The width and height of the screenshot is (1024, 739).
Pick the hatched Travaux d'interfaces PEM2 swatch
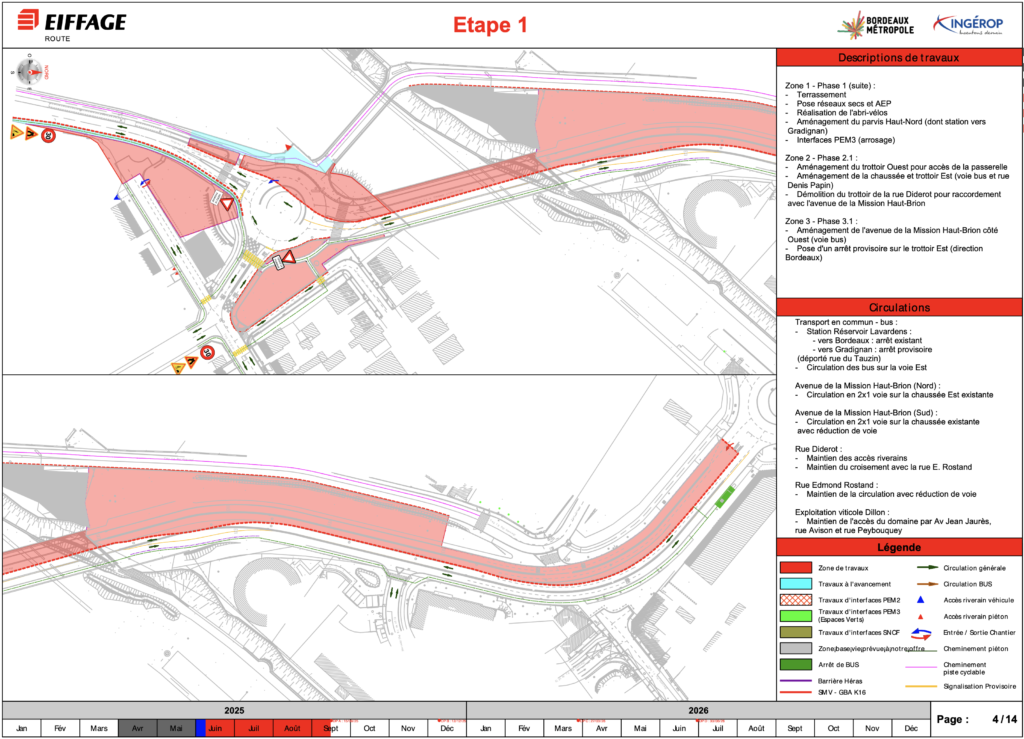(795, 600)
